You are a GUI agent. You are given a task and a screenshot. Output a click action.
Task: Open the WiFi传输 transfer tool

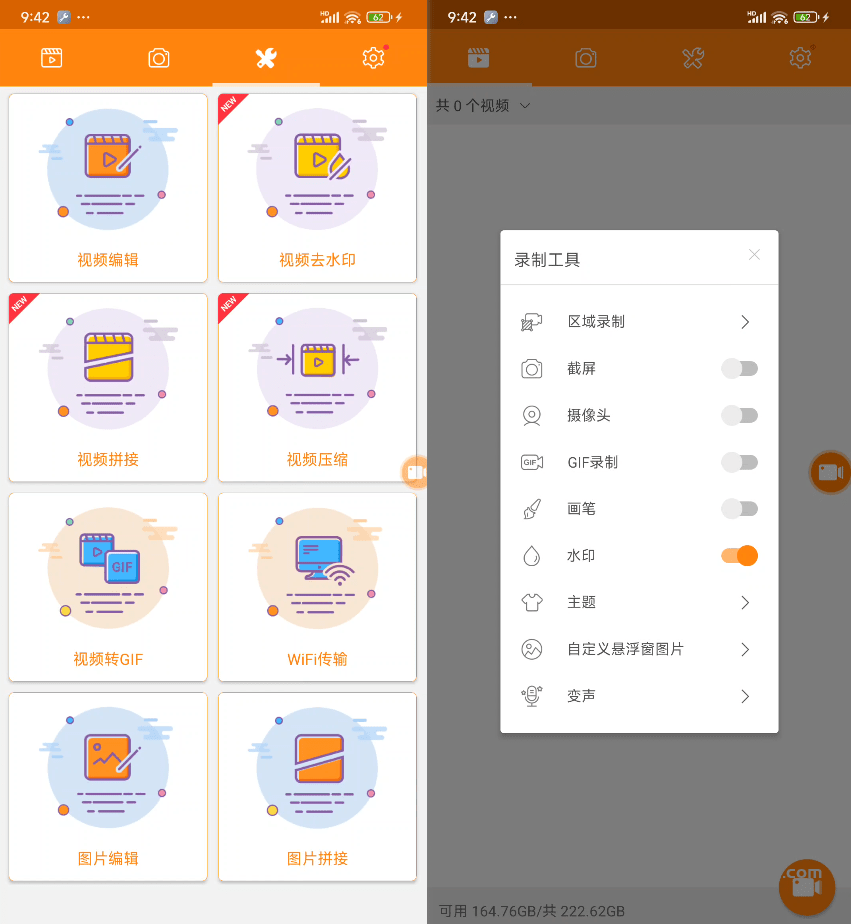317,587
